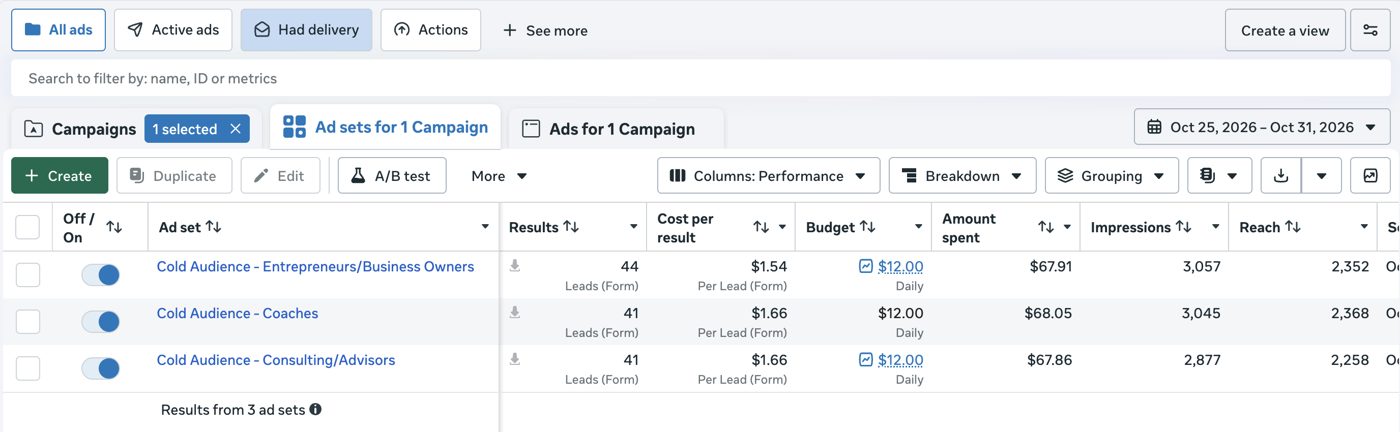This screenshot has width=1400, height=432.
Task: Sort by Budget column arrows
Action: (x=867, y=227)
